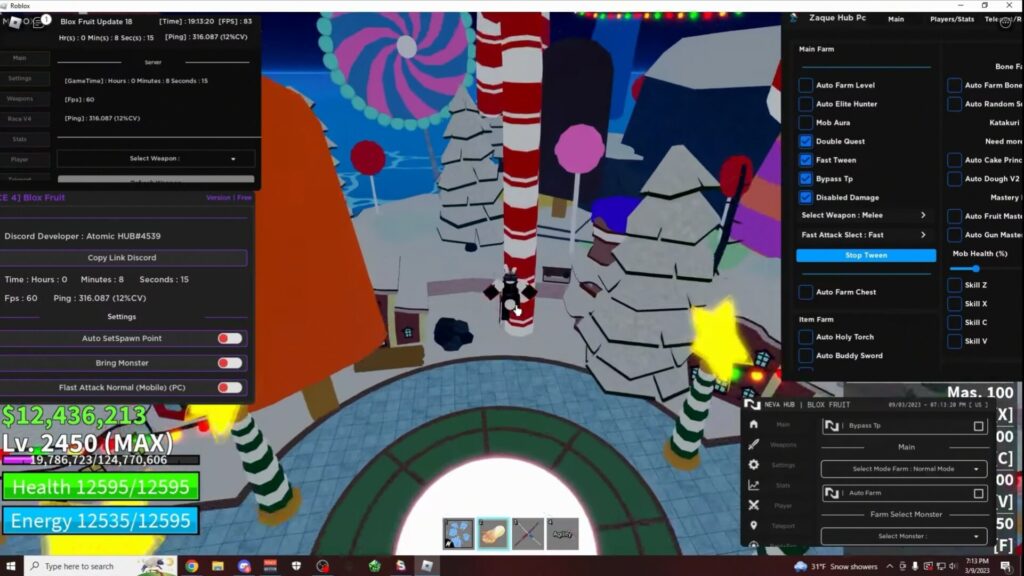The image size is (1024, 576).
Task: Click the Roblox taskbar icon
Action: tap(426, 566)
